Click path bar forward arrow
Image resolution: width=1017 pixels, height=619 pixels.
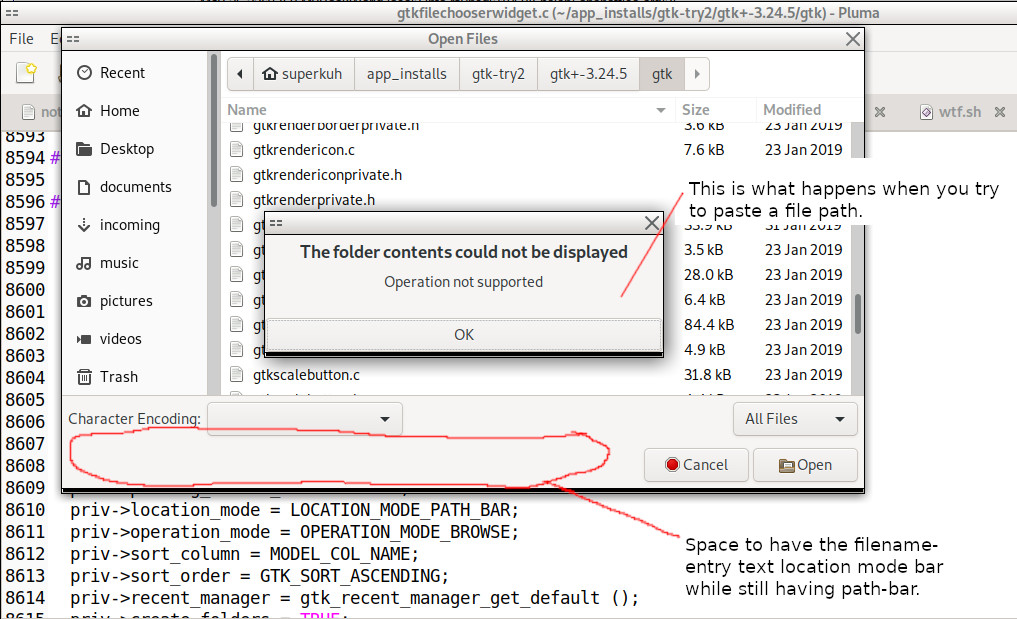697,74
